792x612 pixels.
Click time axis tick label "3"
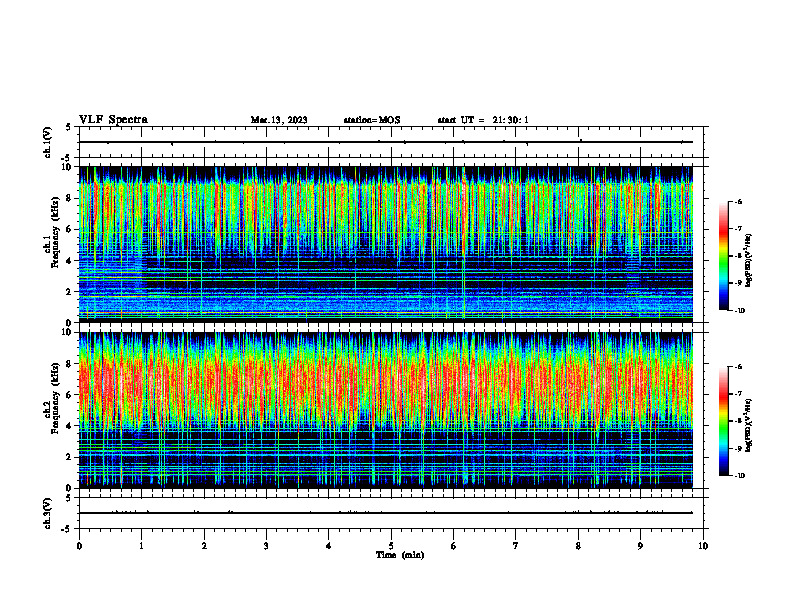[266, 546]
